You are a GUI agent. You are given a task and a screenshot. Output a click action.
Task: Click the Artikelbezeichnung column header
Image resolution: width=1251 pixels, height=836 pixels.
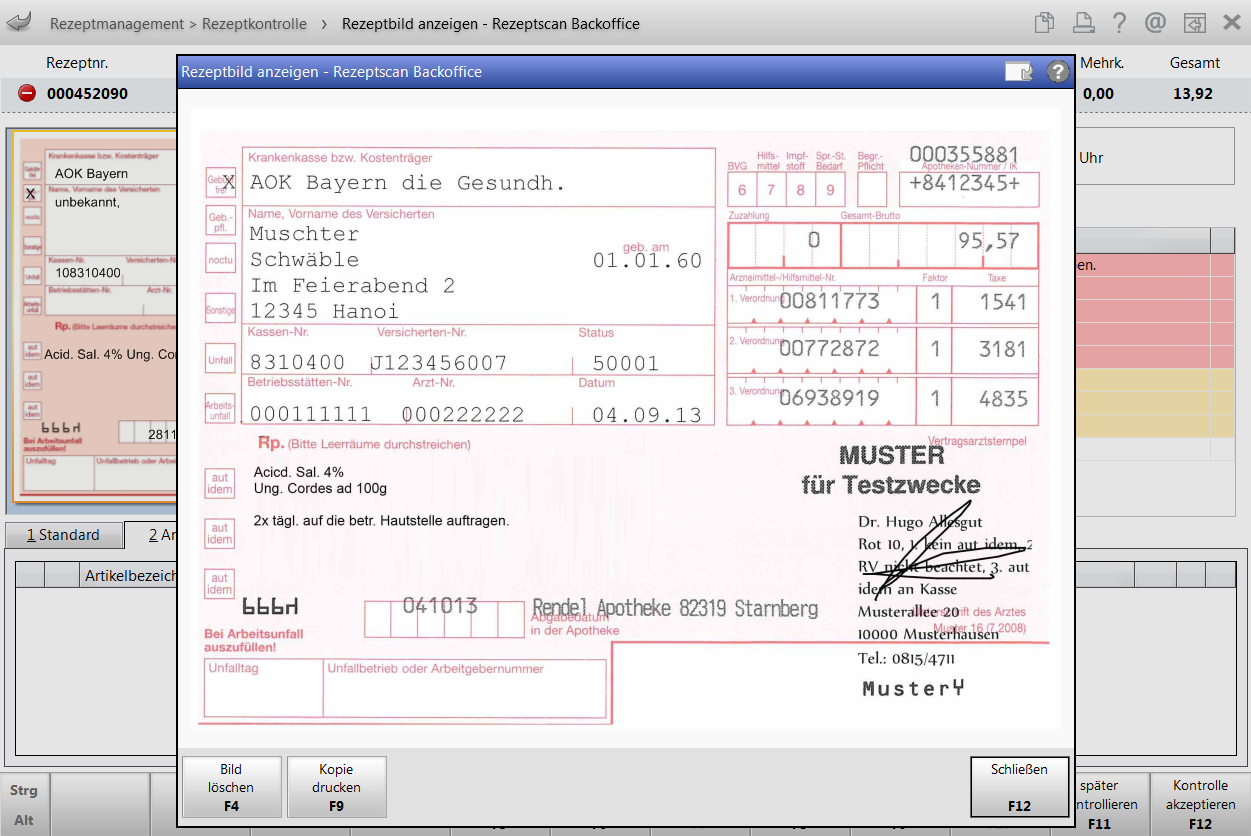[130, 575]
